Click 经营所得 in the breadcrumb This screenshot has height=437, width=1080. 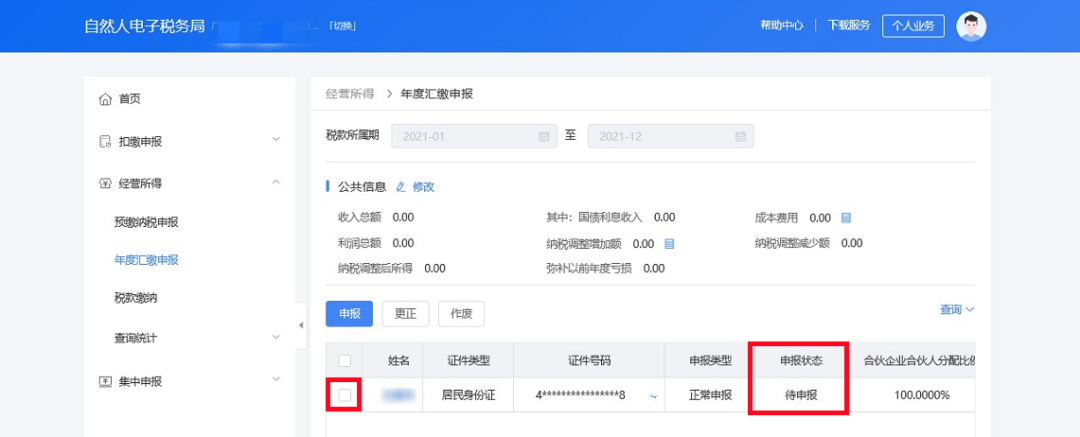350,94
